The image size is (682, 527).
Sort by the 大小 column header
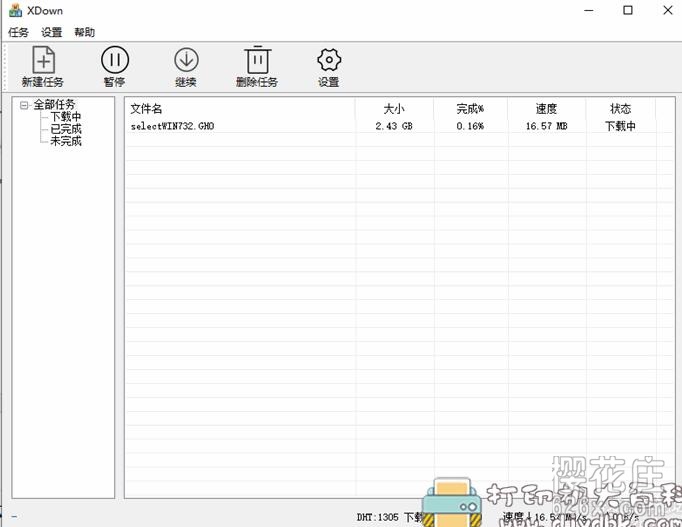point(394,109)
